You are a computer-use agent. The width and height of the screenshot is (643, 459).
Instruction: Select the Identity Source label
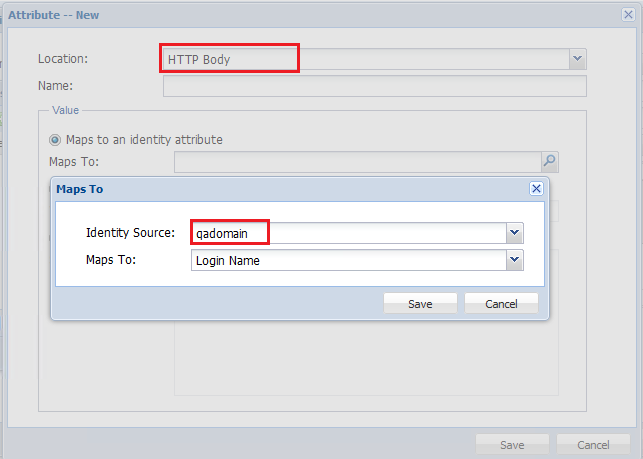coord(130,233)
